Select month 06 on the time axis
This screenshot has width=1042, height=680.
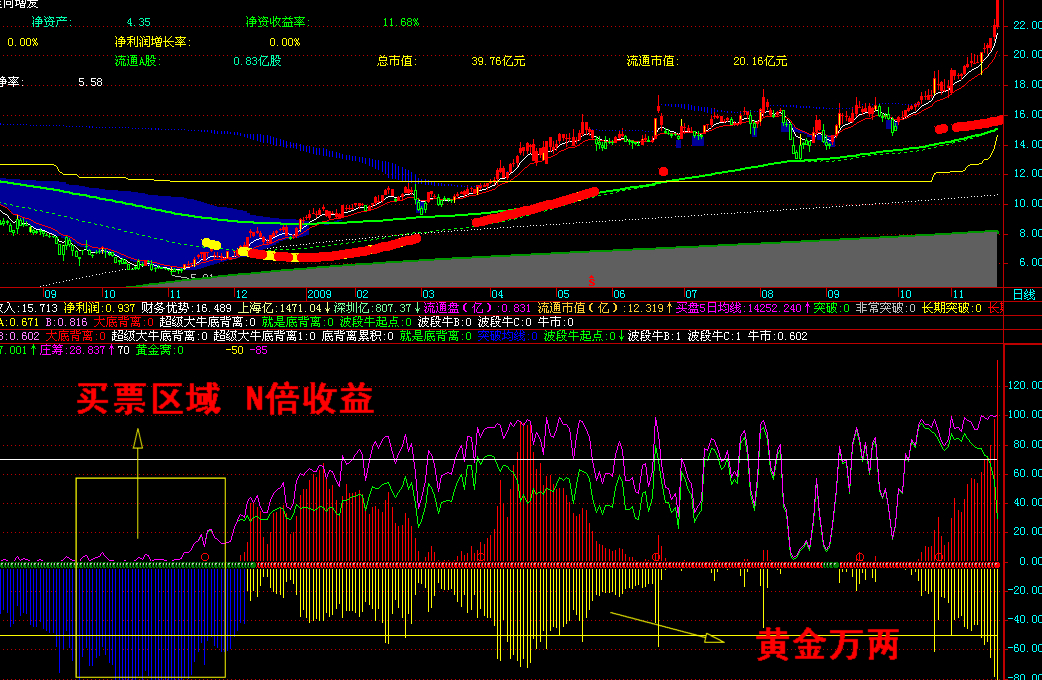pyautogui.click(x=619, y=294)
